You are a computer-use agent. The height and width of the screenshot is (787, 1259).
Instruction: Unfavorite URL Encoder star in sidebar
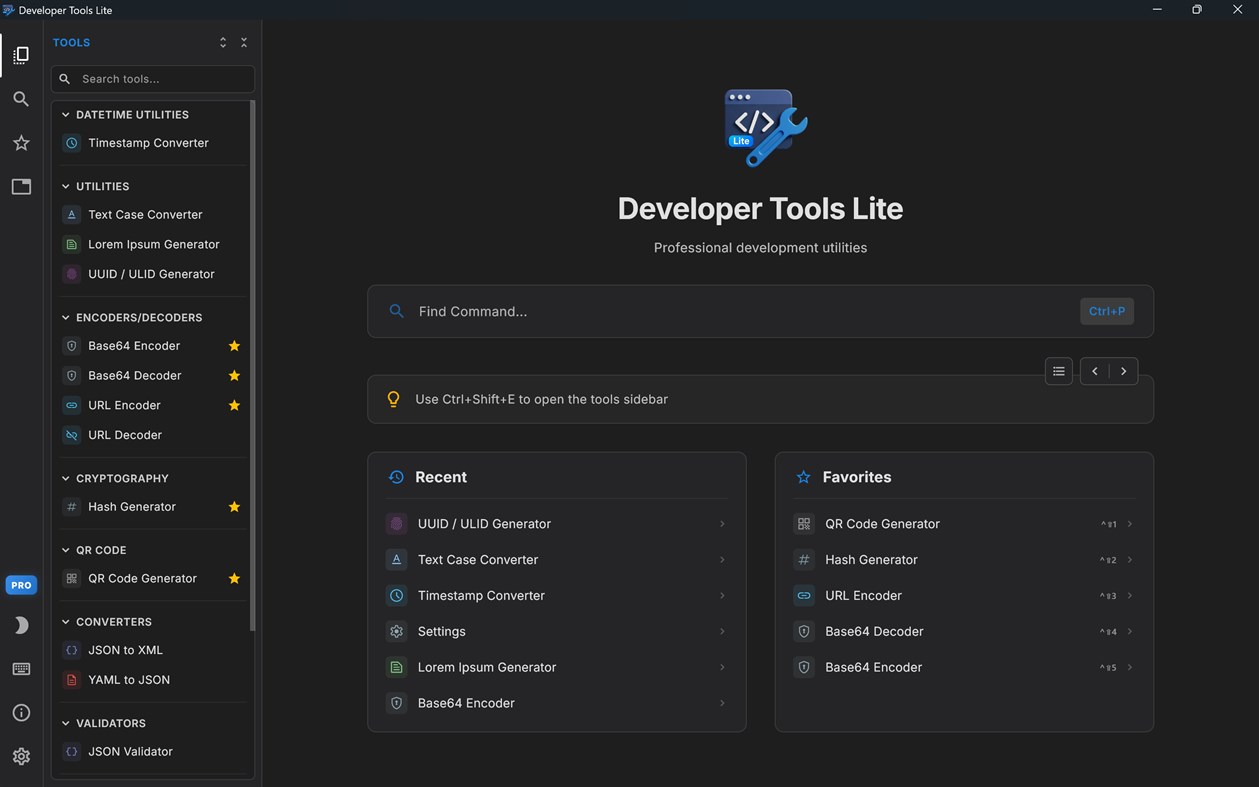click(234, 406)
